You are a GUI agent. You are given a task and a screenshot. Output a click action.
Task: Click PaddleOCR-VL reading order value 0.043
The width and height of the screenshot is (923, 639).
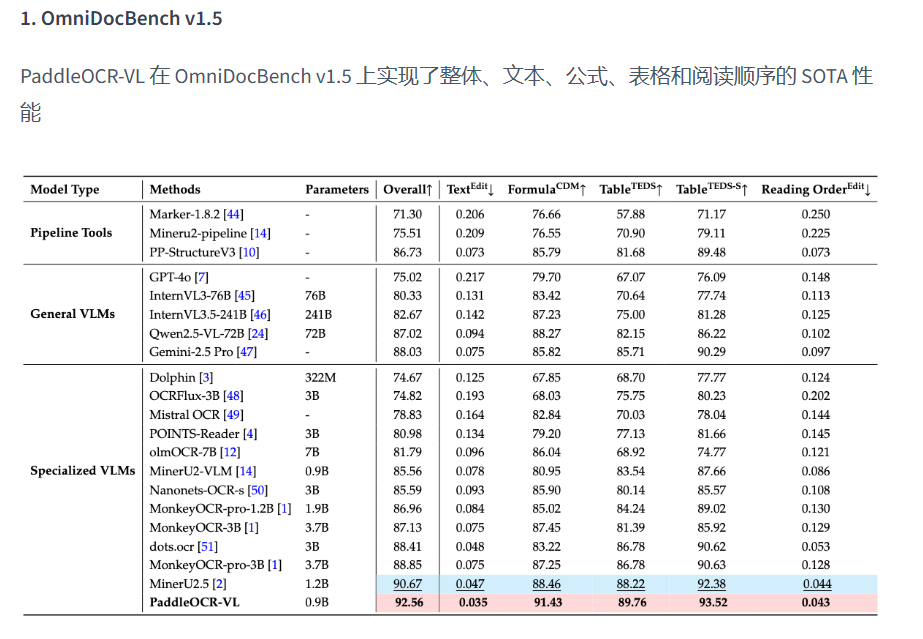[816, 603]
